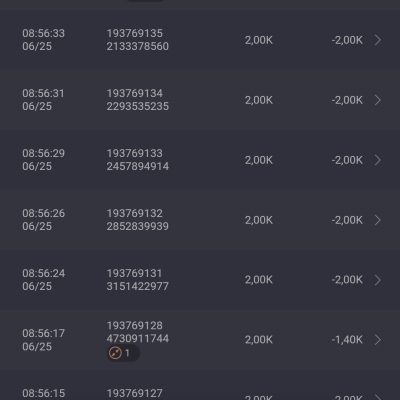Open chevron arrow on 08:56:17 row

378,340
